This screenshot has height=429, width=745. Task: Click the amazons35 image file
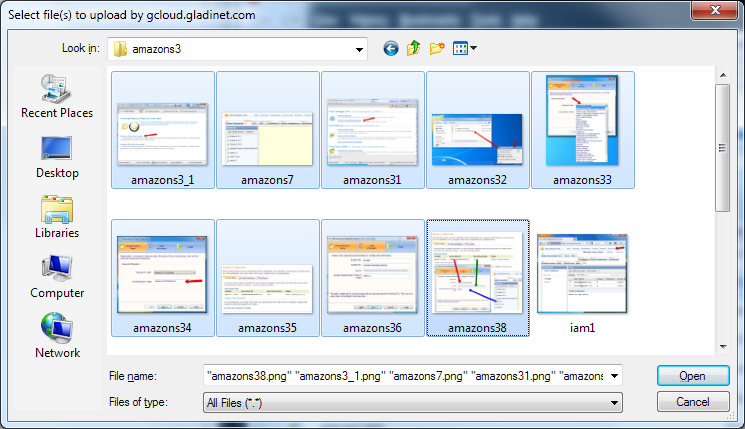267,278
